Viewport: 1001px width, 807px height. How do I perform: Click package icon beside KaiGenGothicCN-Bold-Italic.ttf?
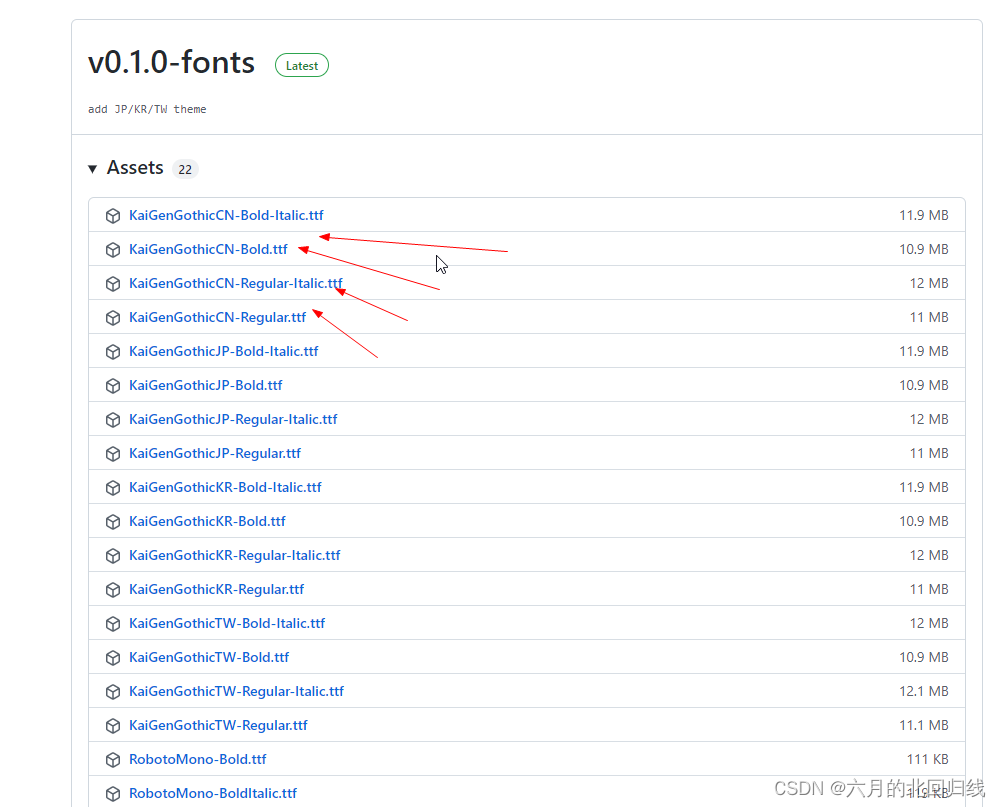113,216
